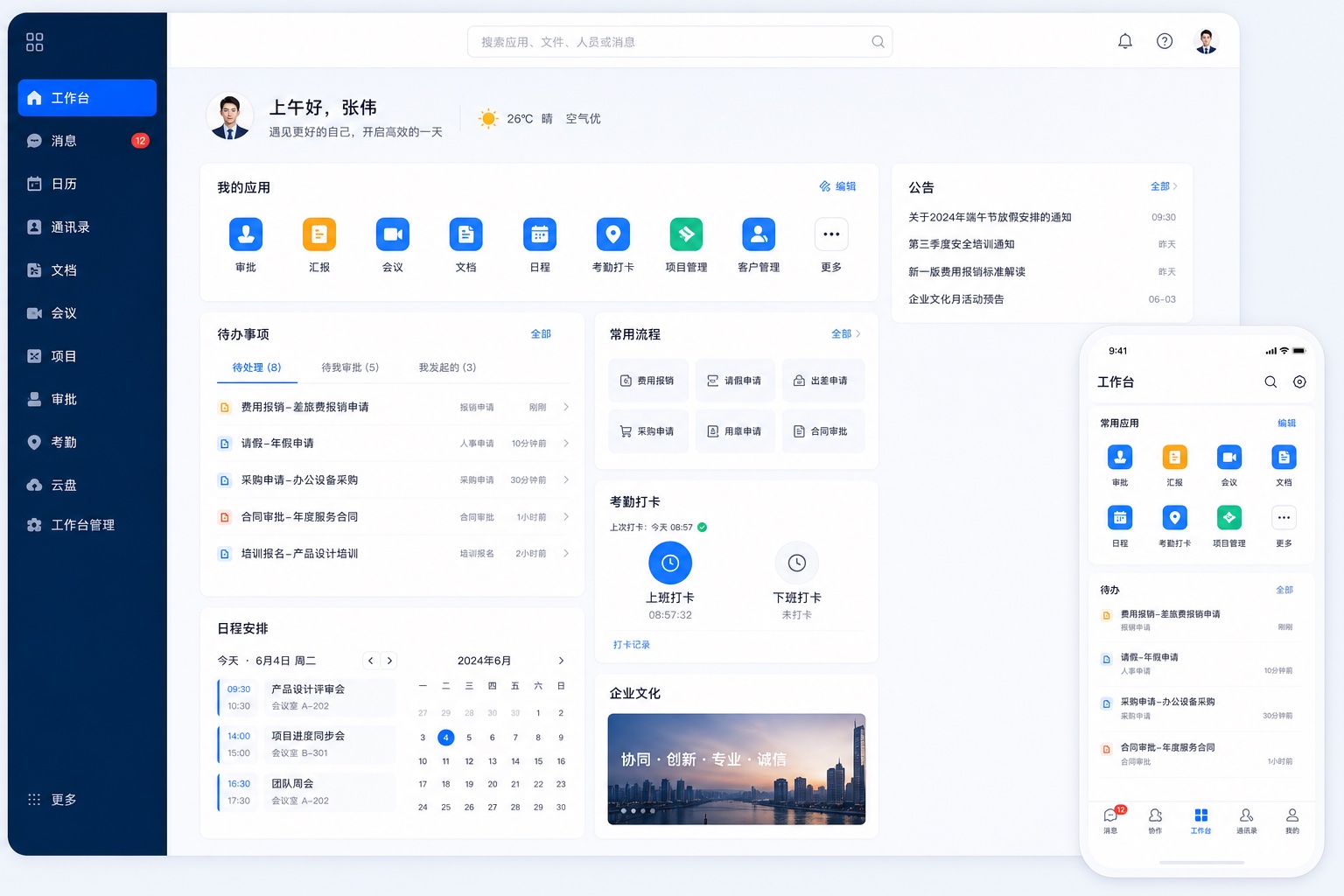Expand 采购申请-办公设备采购 row arrow
Image resolution: width=1344 pixels, height=896 pixels.
(x=566, y=479)
